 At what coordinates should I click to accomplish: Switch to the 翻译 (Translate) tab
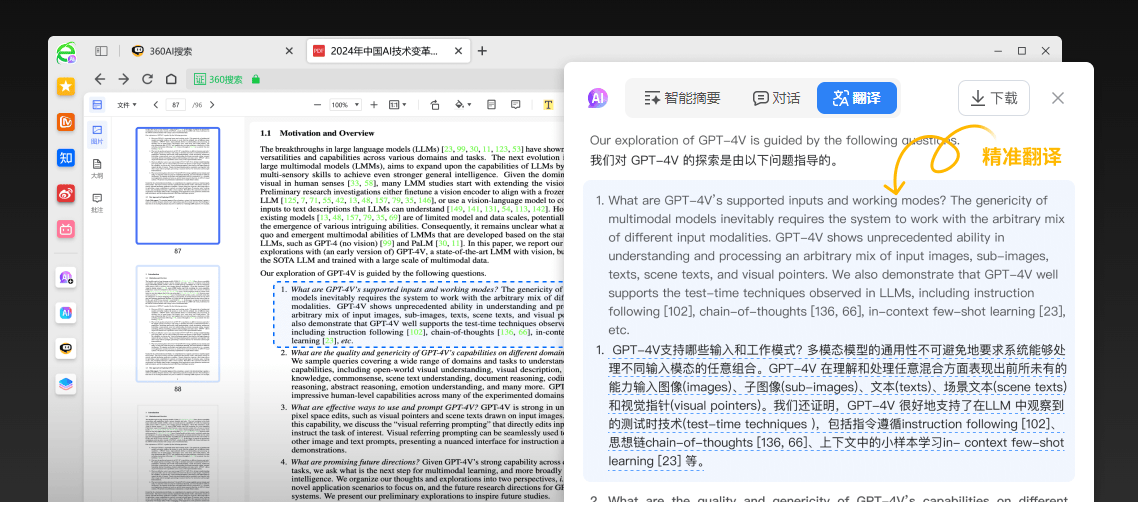(856, 98)
